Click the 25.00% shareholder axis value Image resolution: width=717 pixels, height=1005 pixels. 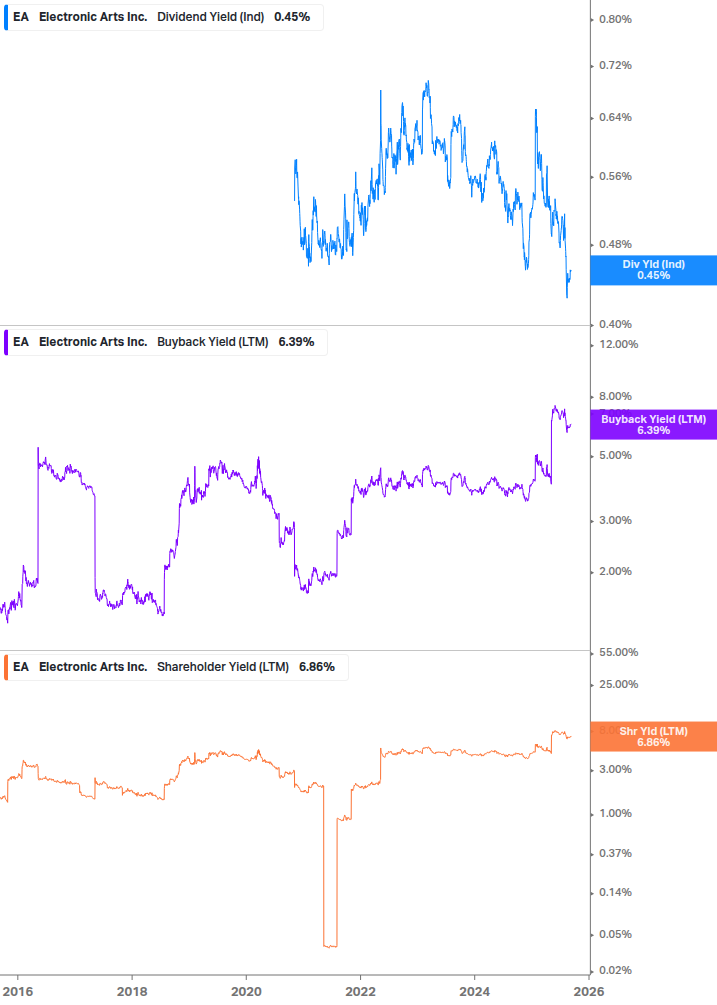[618, 684]
